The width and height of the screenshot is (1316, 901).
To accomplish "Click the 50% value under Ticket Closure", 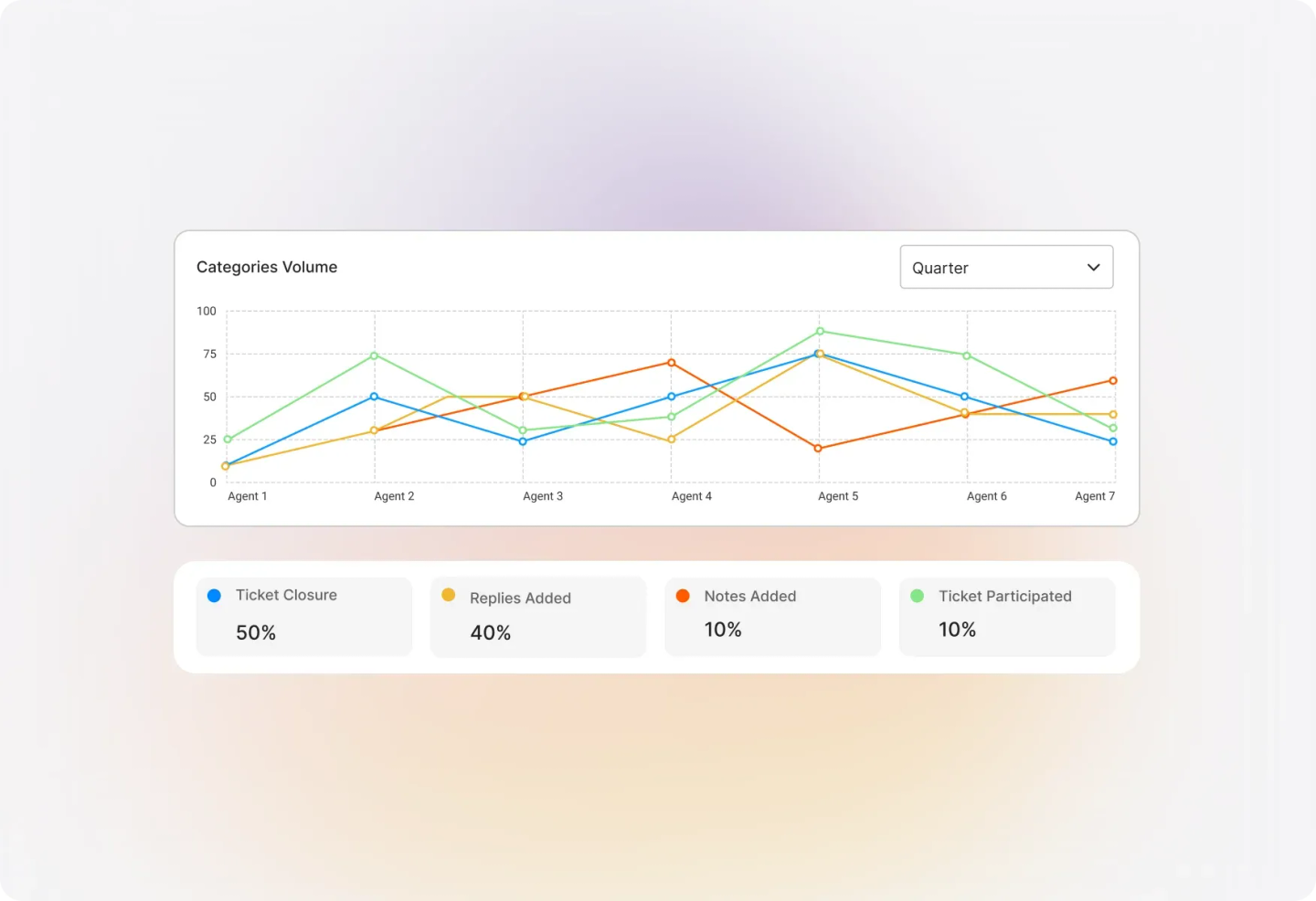I will click(256, 632).
